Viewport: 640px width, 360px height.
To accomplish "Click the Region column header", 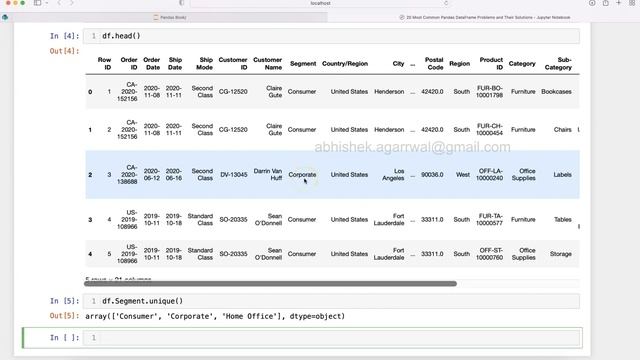I will tap(460, 64).
